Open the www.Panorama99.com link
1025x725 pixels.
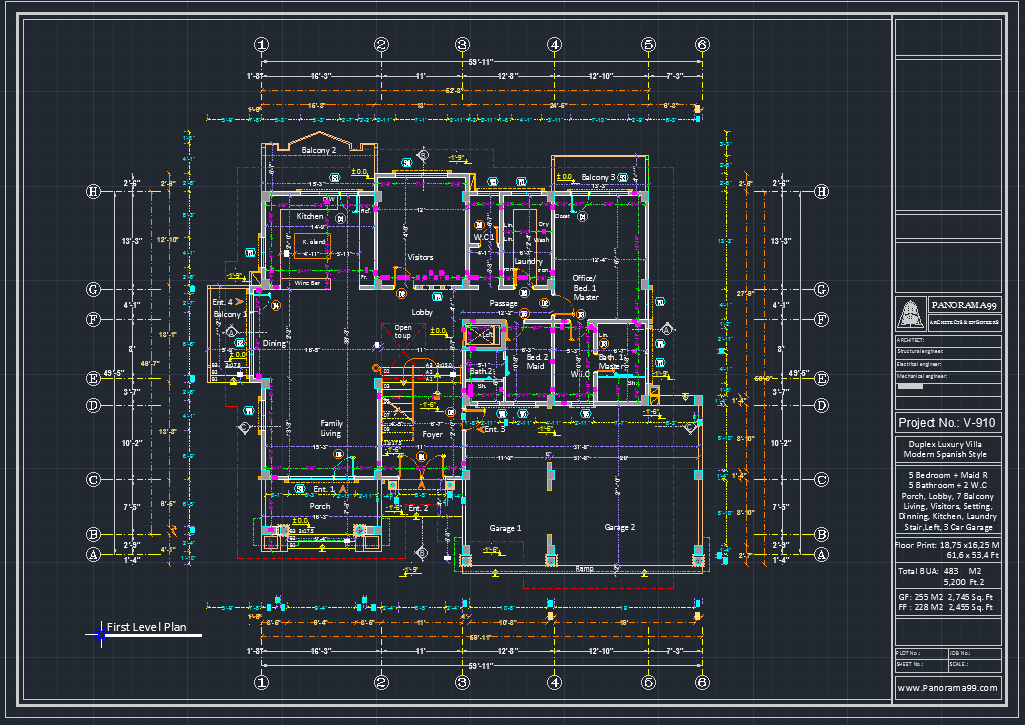coord(947,688)
